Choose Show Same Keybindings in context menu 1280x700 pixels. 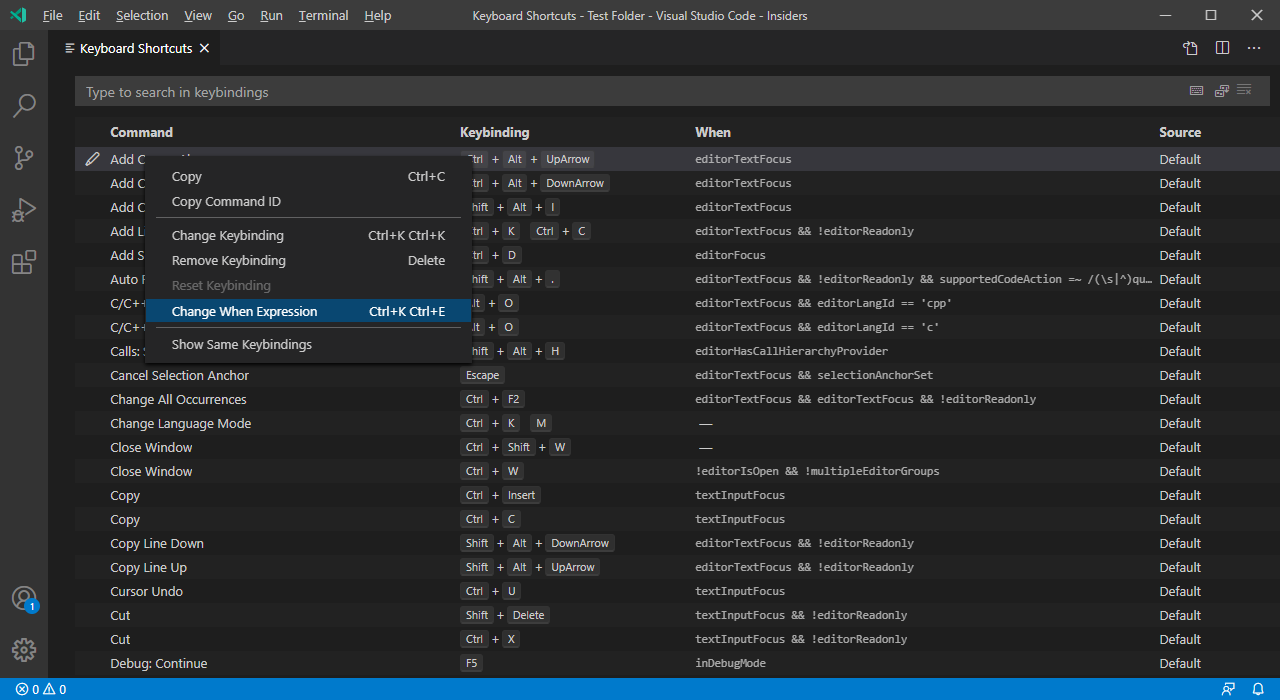pyautogui.click(x=308, y=345)
